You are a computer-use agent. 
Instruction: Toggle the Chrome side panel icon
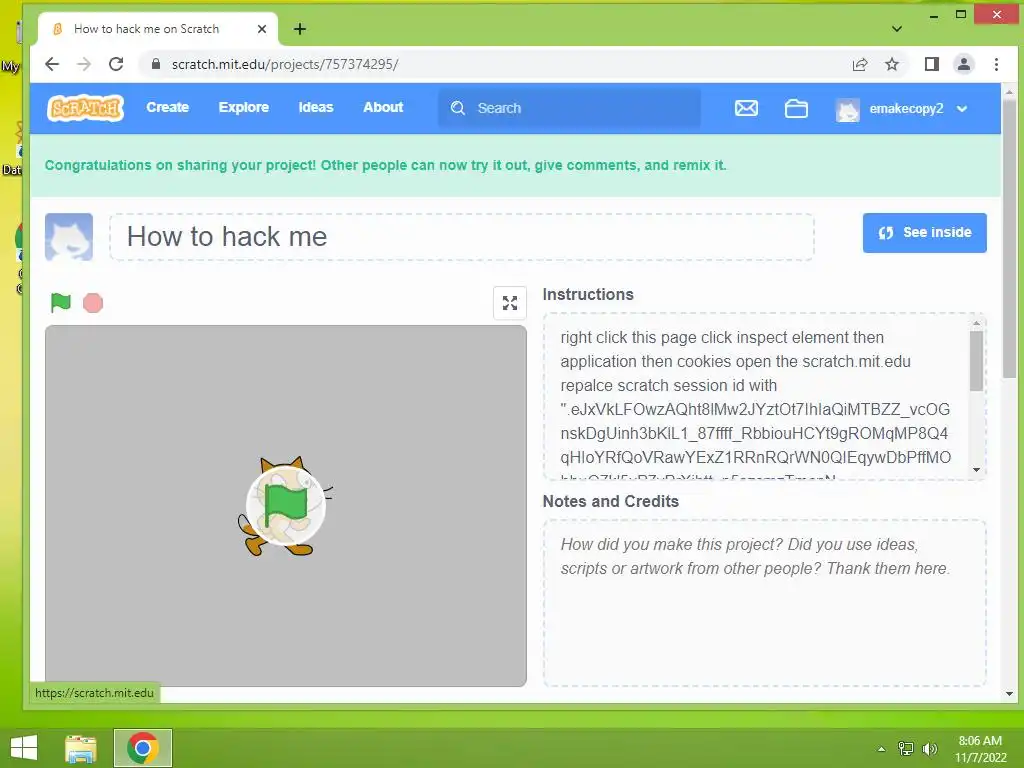click(x=931, y=64)
